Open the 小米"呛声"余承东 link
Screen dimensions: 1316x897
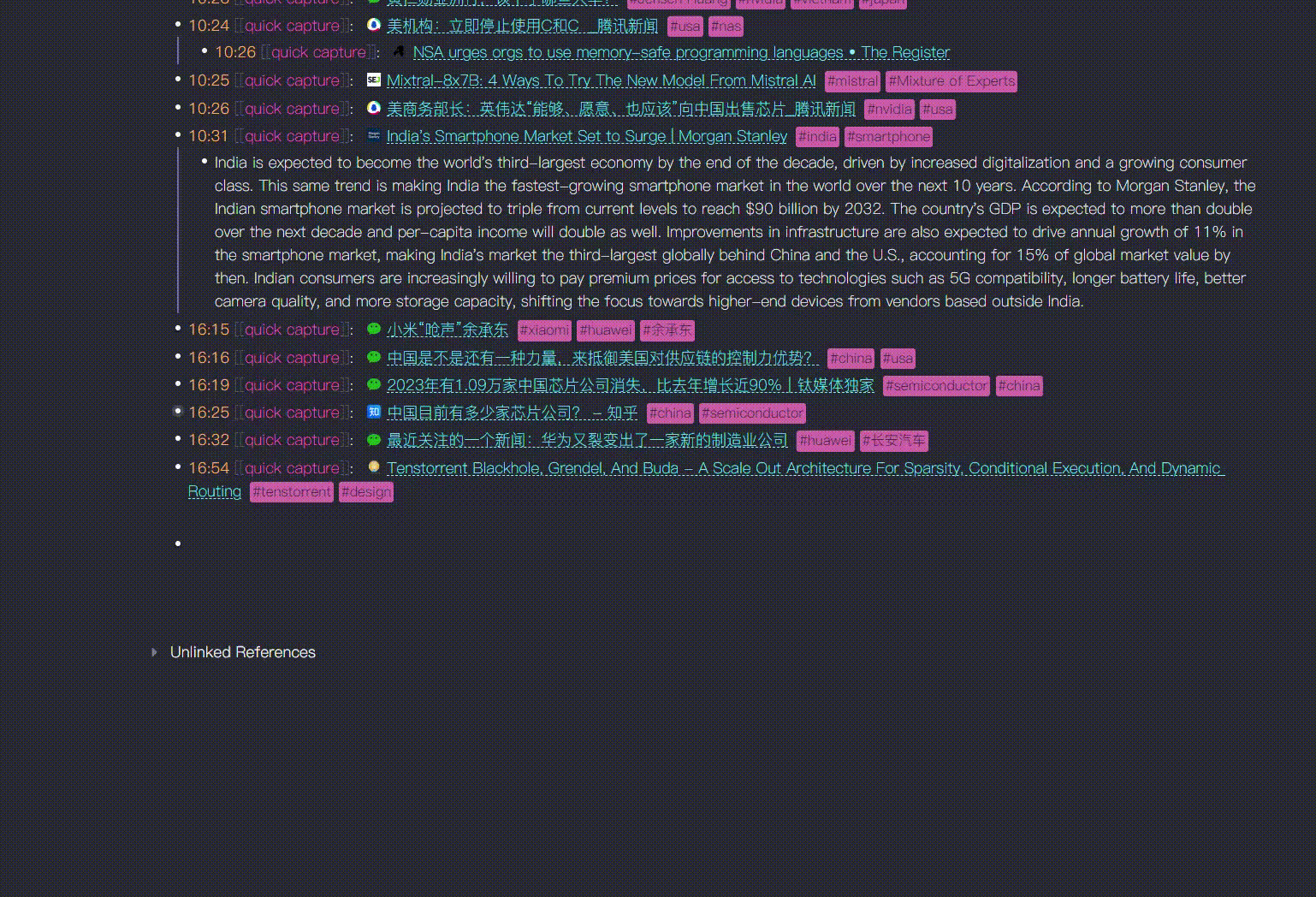tap(448, 330)
